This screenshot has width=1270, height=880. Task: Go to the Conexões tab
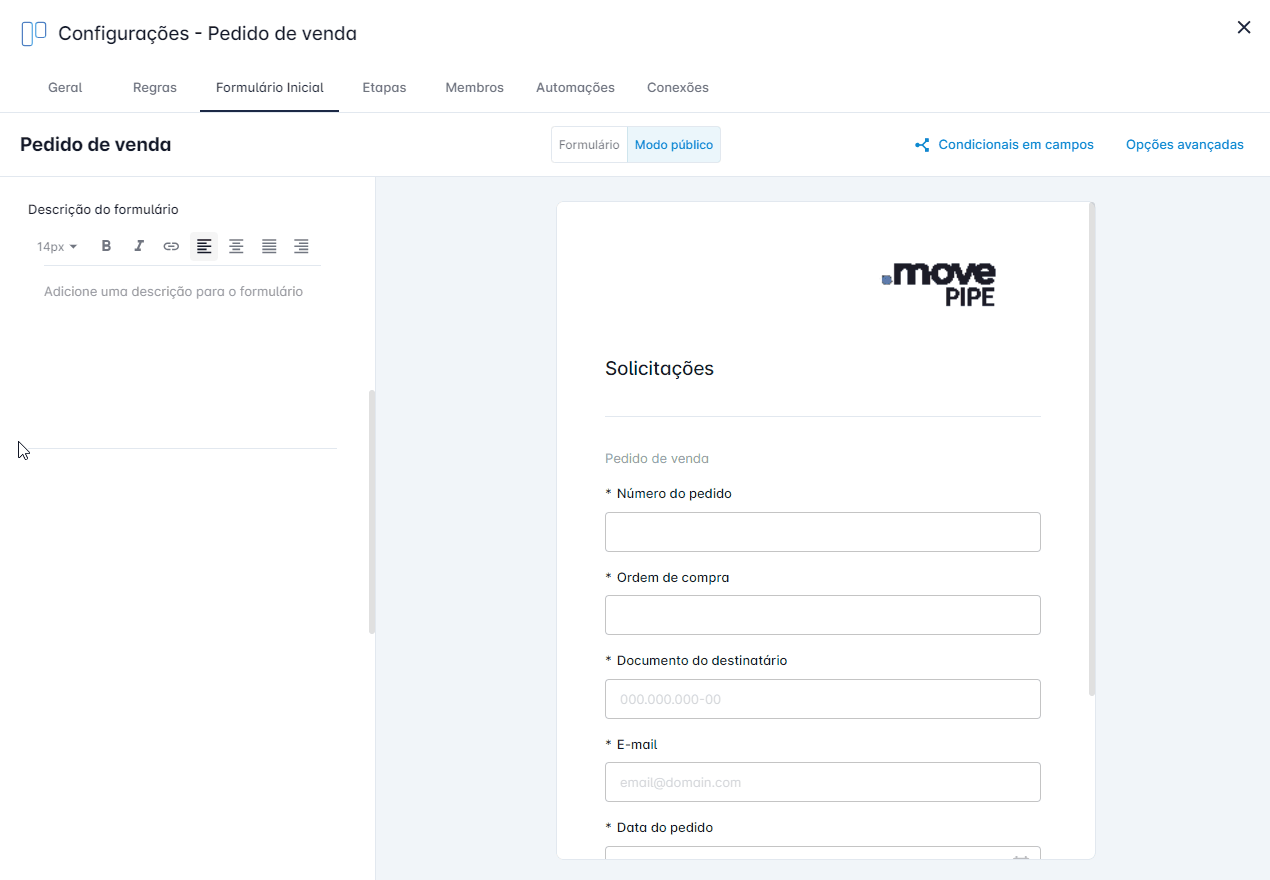pyautogui.click(x=678, y=88)
